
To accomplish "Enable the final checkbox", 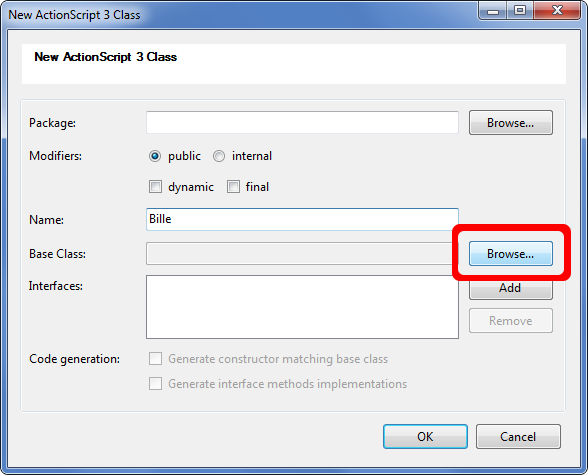I will tap(233, 187).
